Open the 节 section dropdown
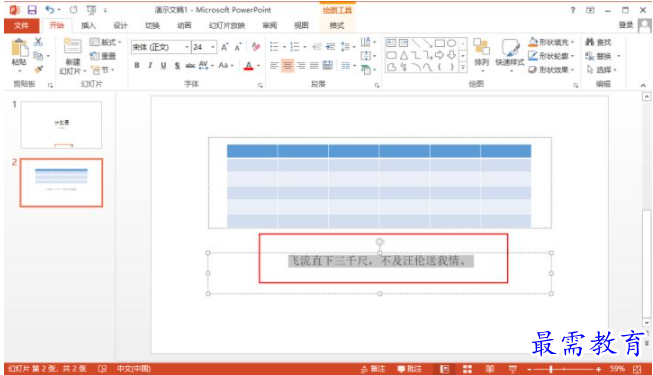653x375 pixels. 103,70
